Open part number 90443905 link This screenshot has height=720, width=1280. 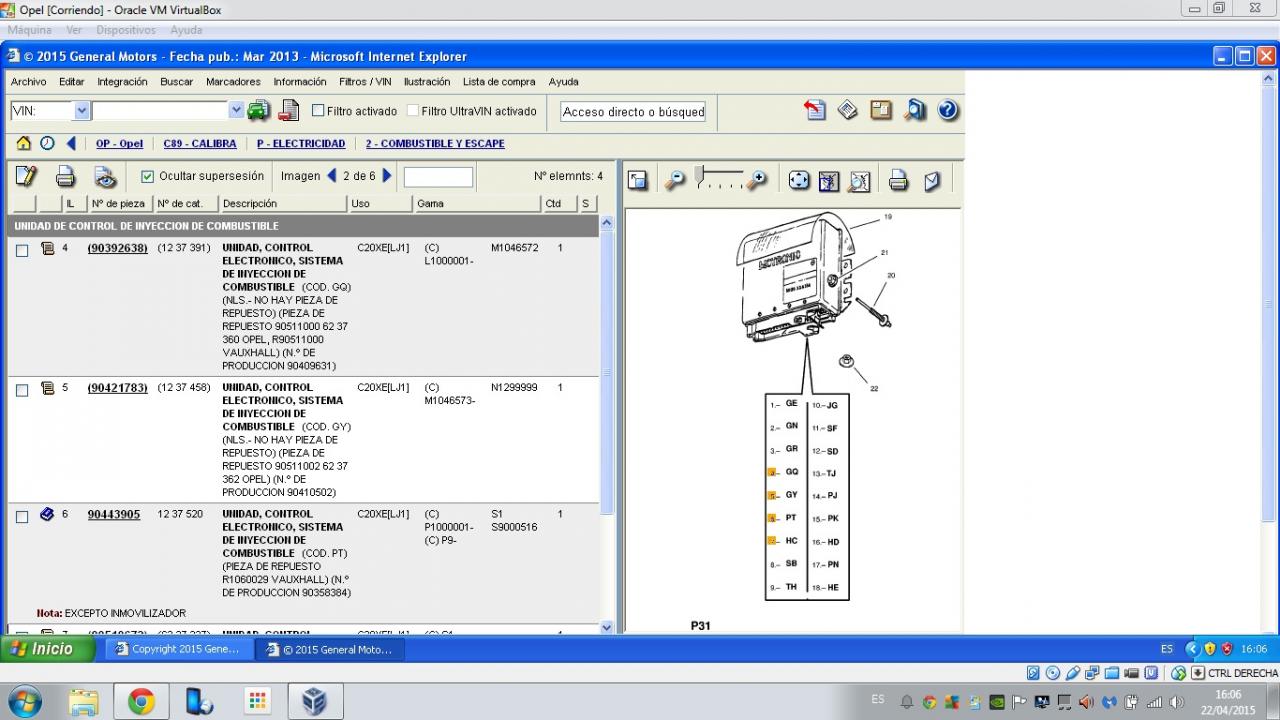[x=114, y=514]
